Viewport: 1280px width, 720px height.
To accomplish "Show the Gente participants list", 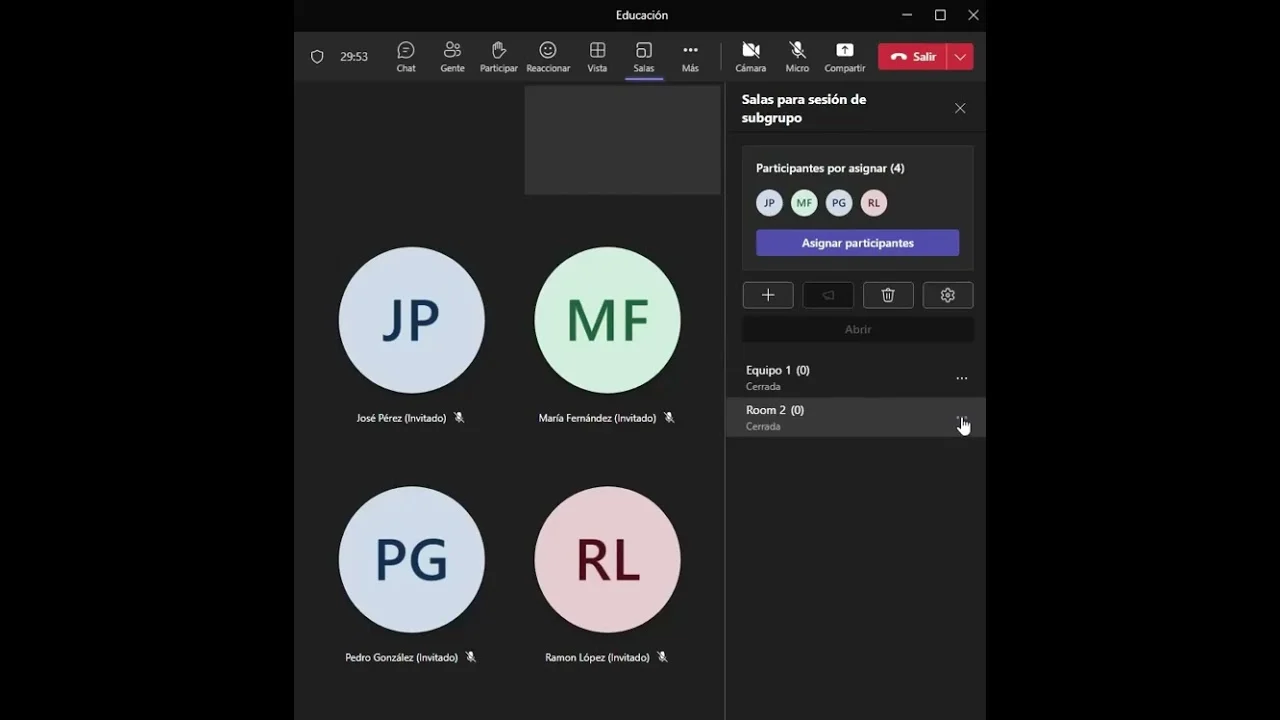I will [452, 57].
